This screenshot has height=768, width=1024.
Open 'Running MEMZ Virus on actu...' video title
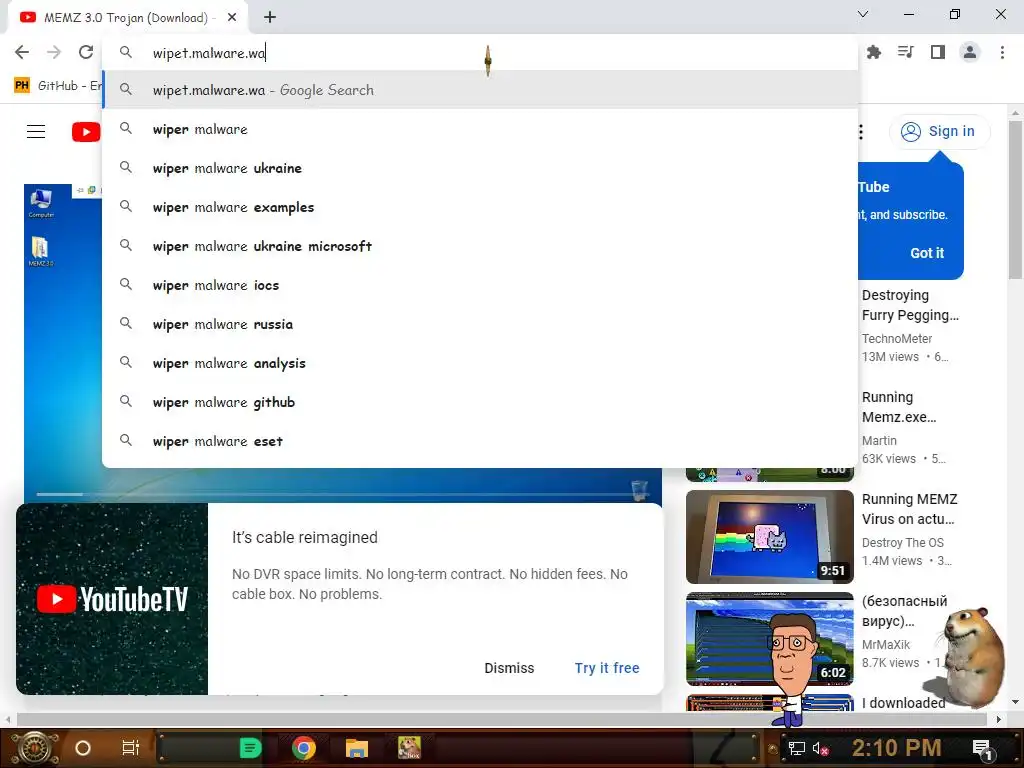tap(909, 509)
